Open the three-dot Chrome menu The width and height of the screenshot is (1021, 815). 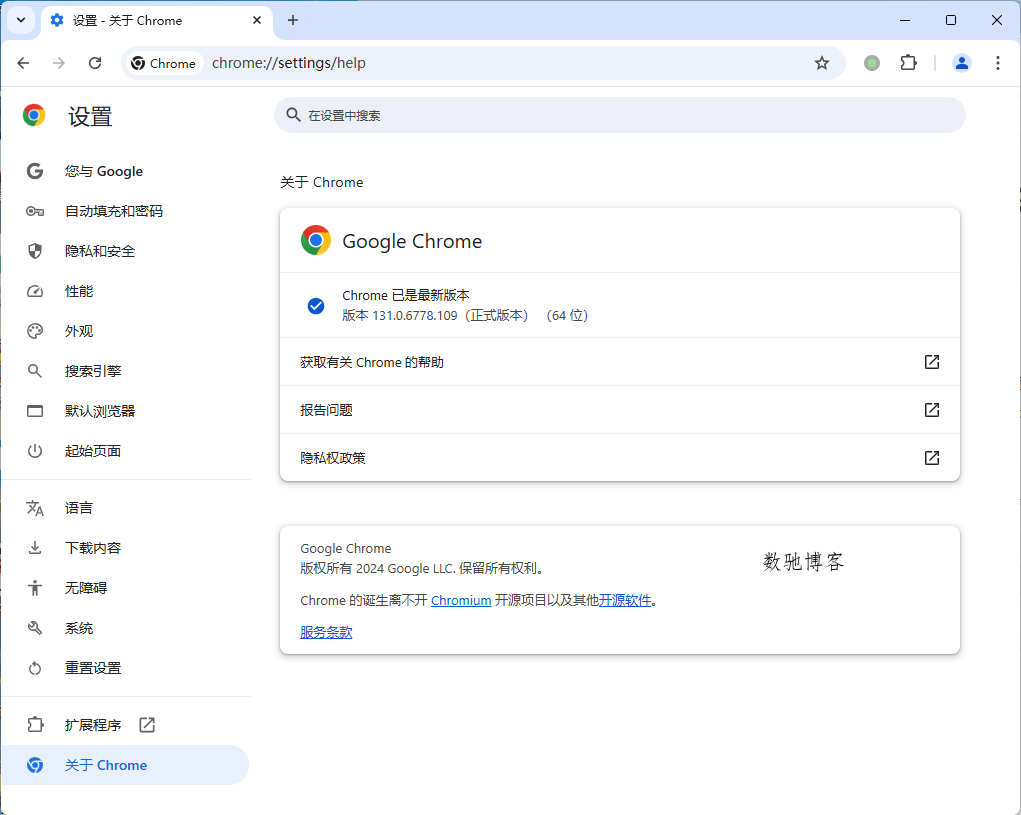tap(998, 63)
